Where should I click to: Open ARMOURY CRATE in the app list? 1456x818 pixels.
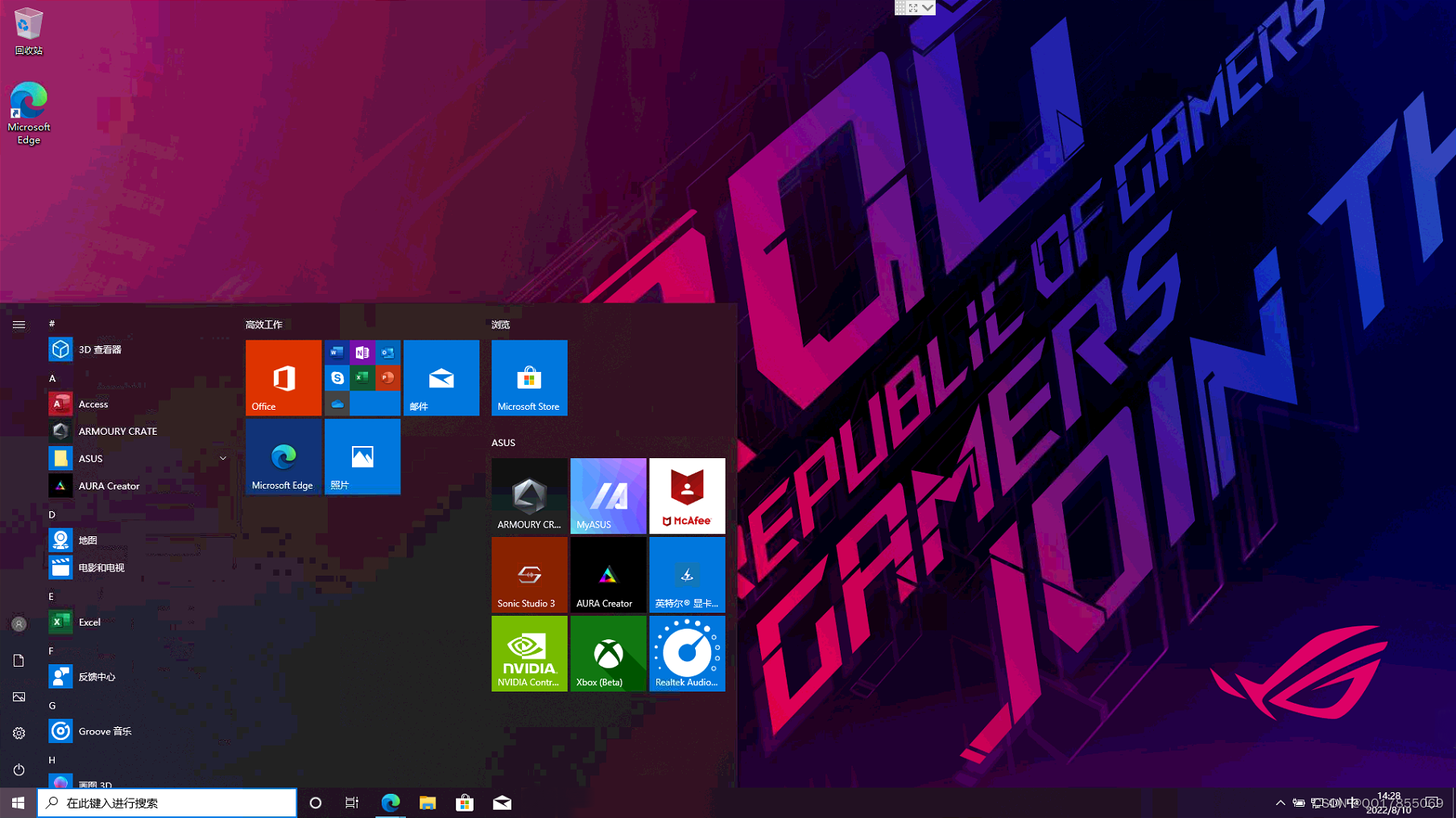139,432
